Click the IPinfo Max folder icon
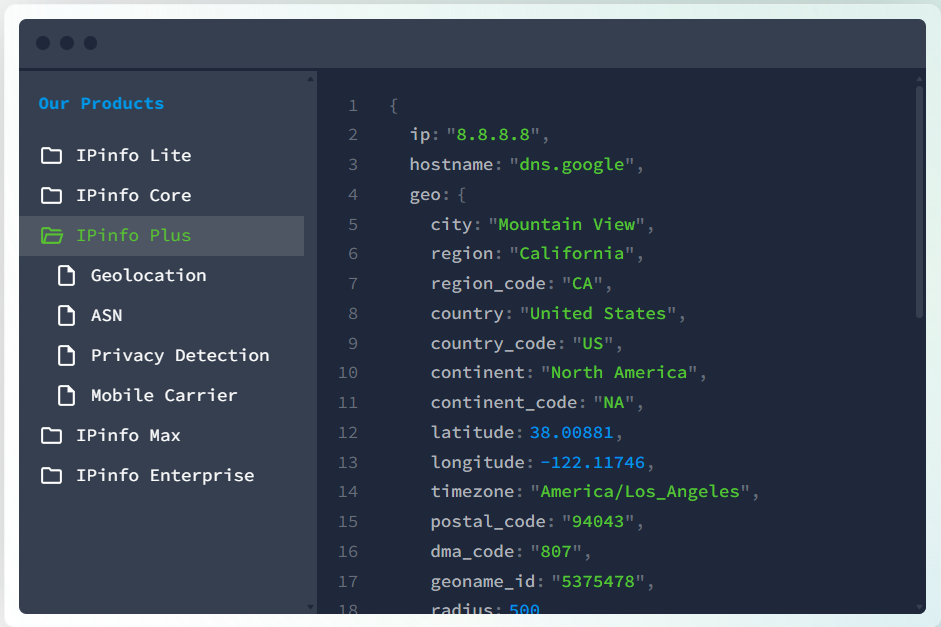This screenshot has height=627, width=941. (51, 436)
